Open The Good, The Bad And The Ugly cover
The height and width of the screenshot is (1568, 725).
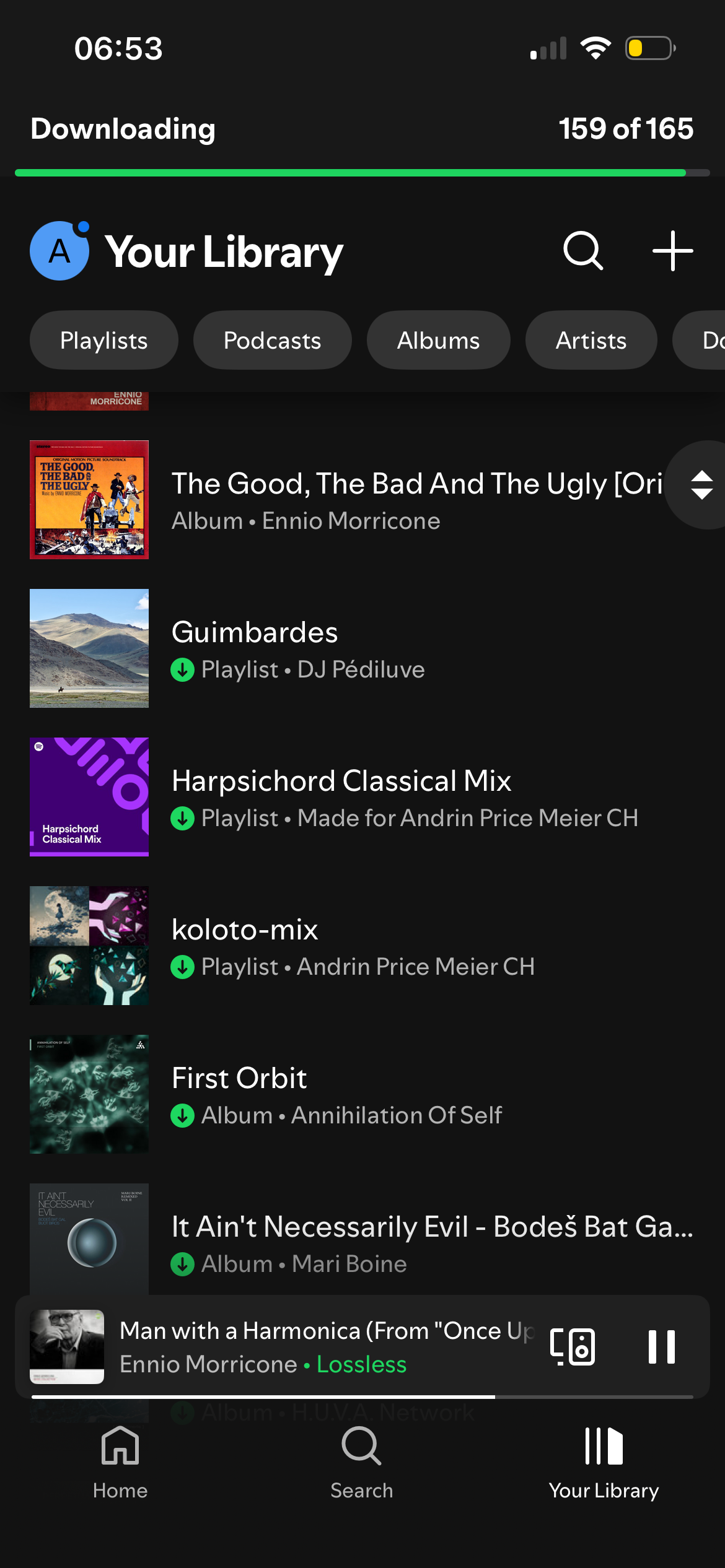[89, 500]
